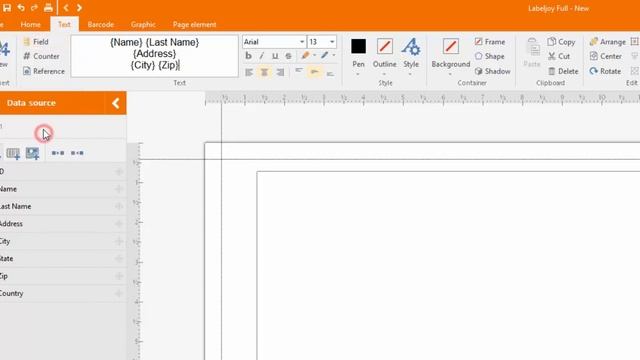Align text vertically to the middle
640x360 pixels.
click(314, 72)
